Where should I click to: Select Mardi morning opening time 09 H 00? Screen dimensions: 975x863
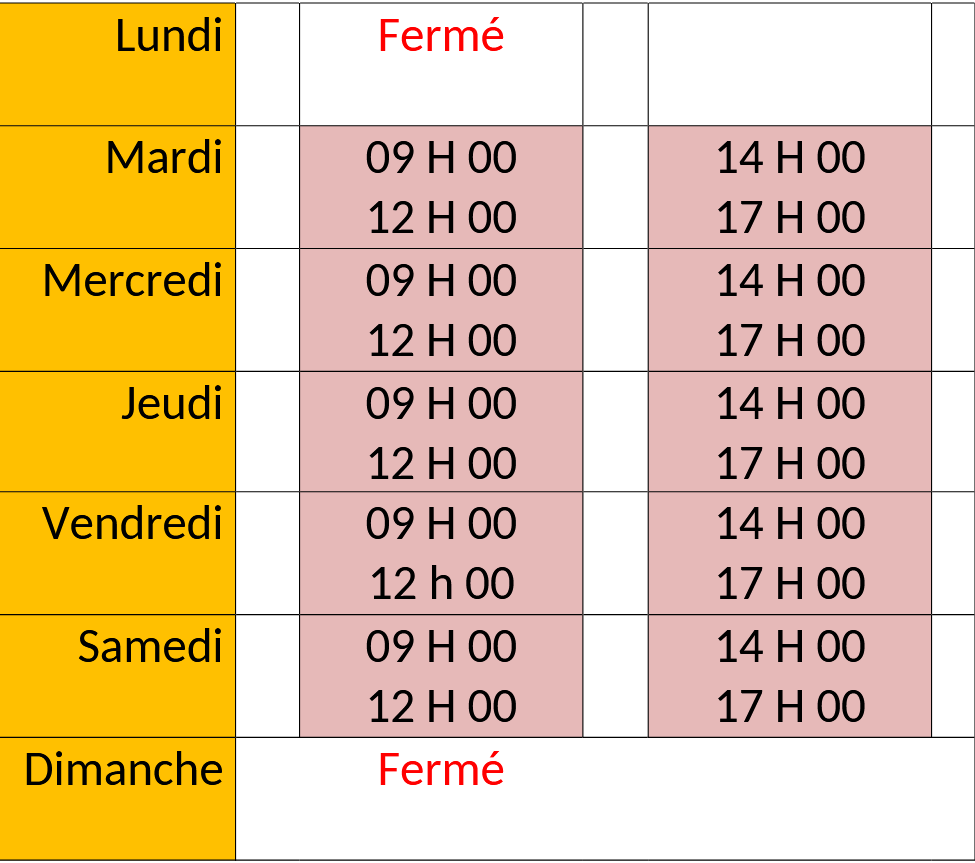click(441, 158)
